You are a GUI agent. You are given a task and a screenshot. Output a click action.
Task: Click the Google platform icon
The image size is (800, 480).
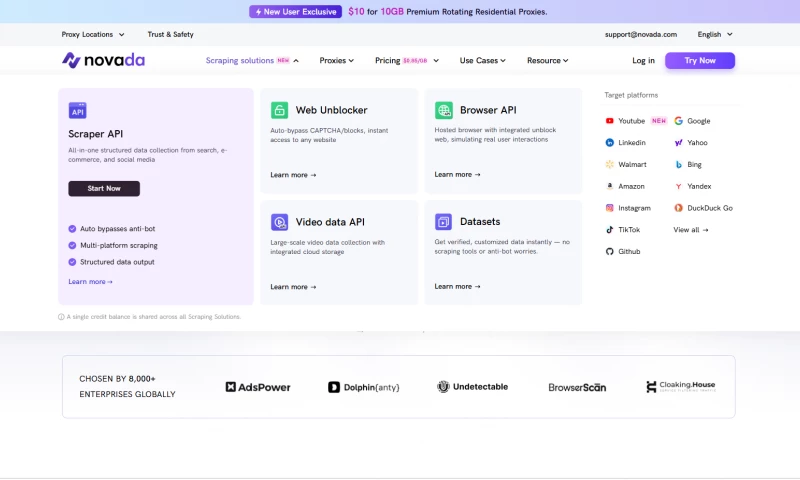(x=678, y=121)
